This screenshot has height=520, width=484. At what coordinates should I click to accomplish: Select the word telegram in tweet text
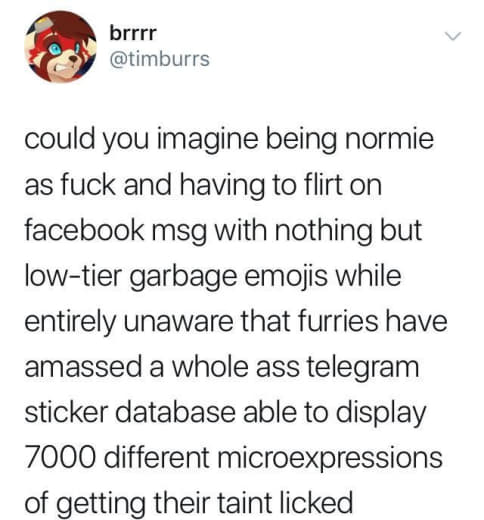coord(362,369)
